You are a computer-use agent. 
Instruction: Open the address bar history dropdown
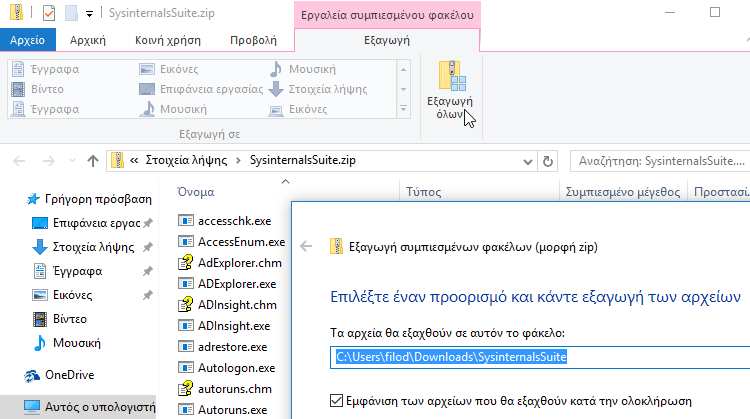point(528,162)
